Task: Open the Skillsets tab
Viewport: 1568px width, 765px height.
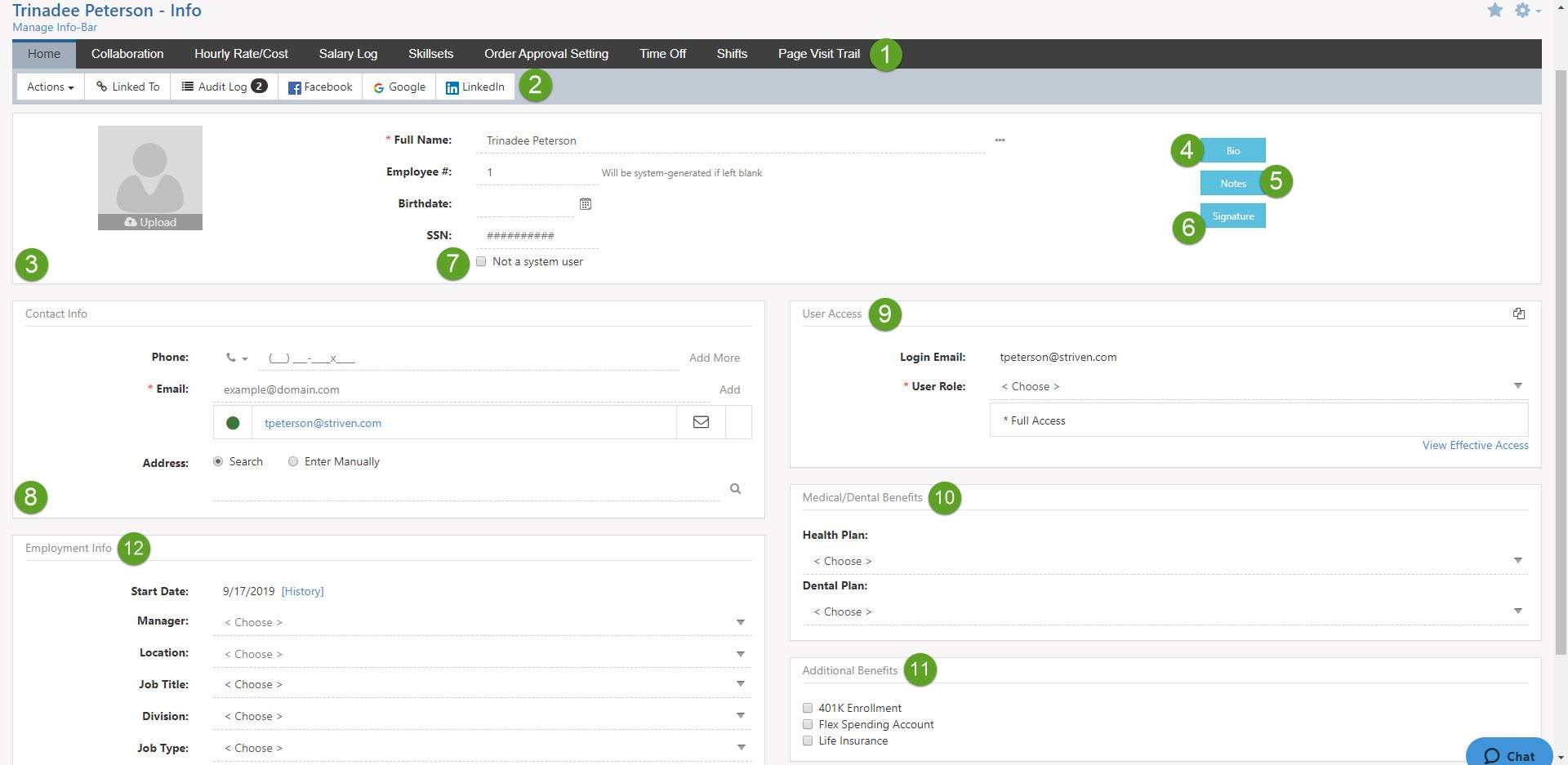Action: point(430,53)
